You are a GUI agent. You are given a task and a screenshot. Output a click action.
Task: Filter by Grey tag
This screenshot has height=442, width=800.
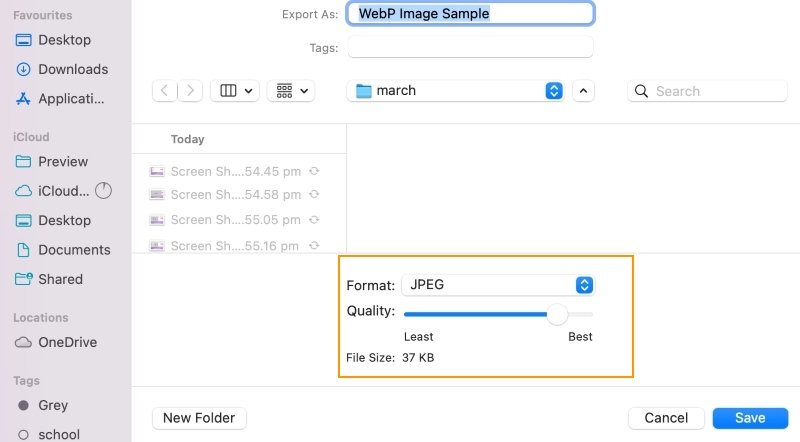tap(43, 405)
